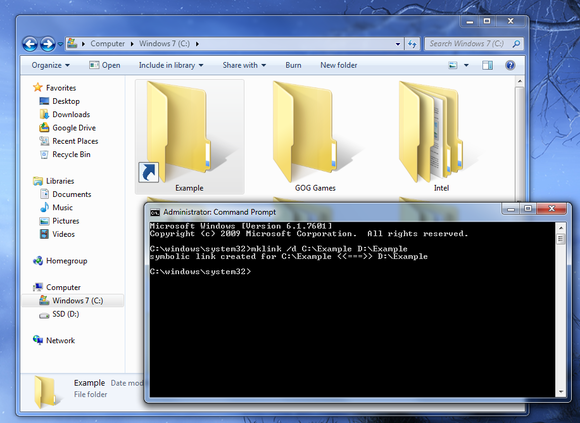The height and width of the screenshot is (423, 580).
Task: Open the Music library
Action: click(56, 207)
